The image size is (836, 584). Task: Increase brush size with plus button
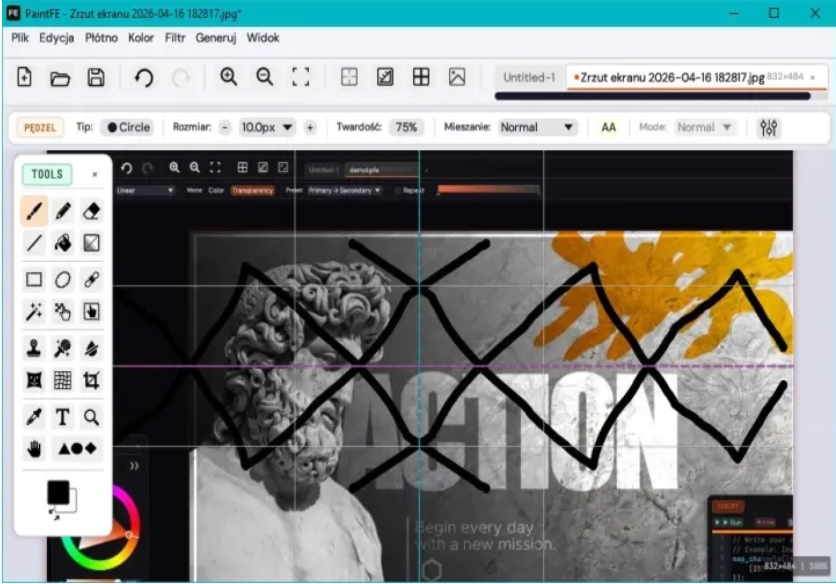[x=310, y=127]
